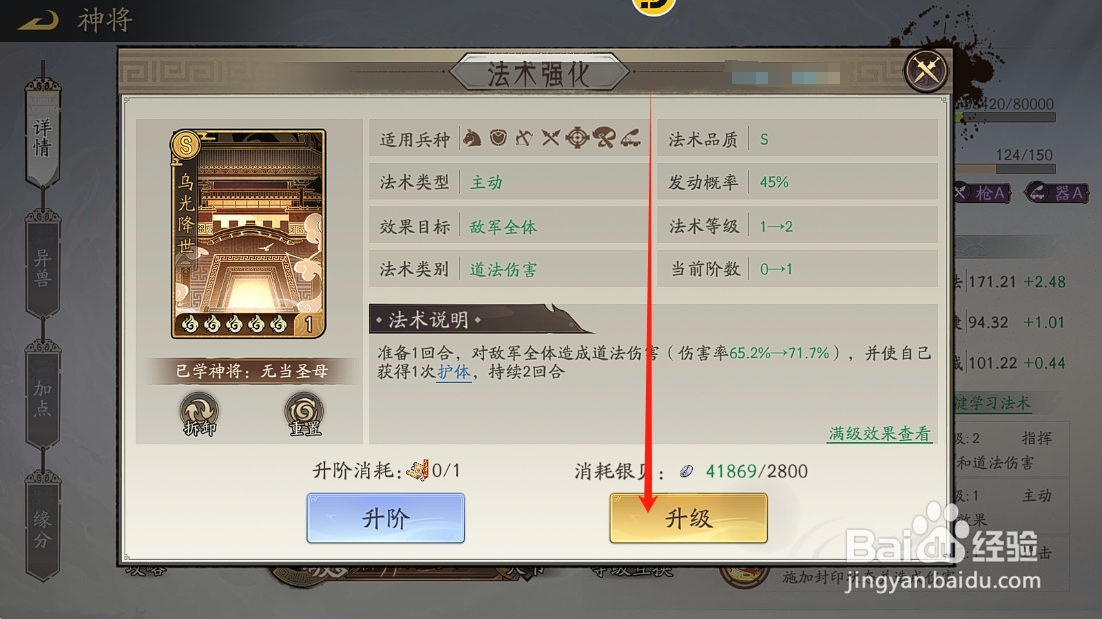Switch to the 异兽 side tab

pos(42,266)
